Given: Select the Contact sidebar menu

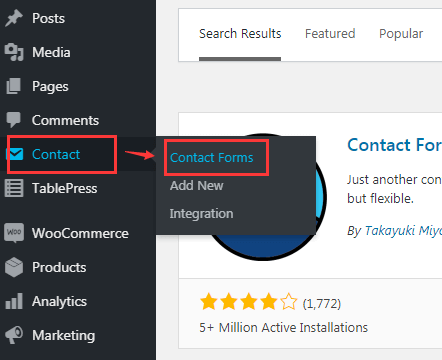Looking at the screenshot, I should tap(56, 154).
